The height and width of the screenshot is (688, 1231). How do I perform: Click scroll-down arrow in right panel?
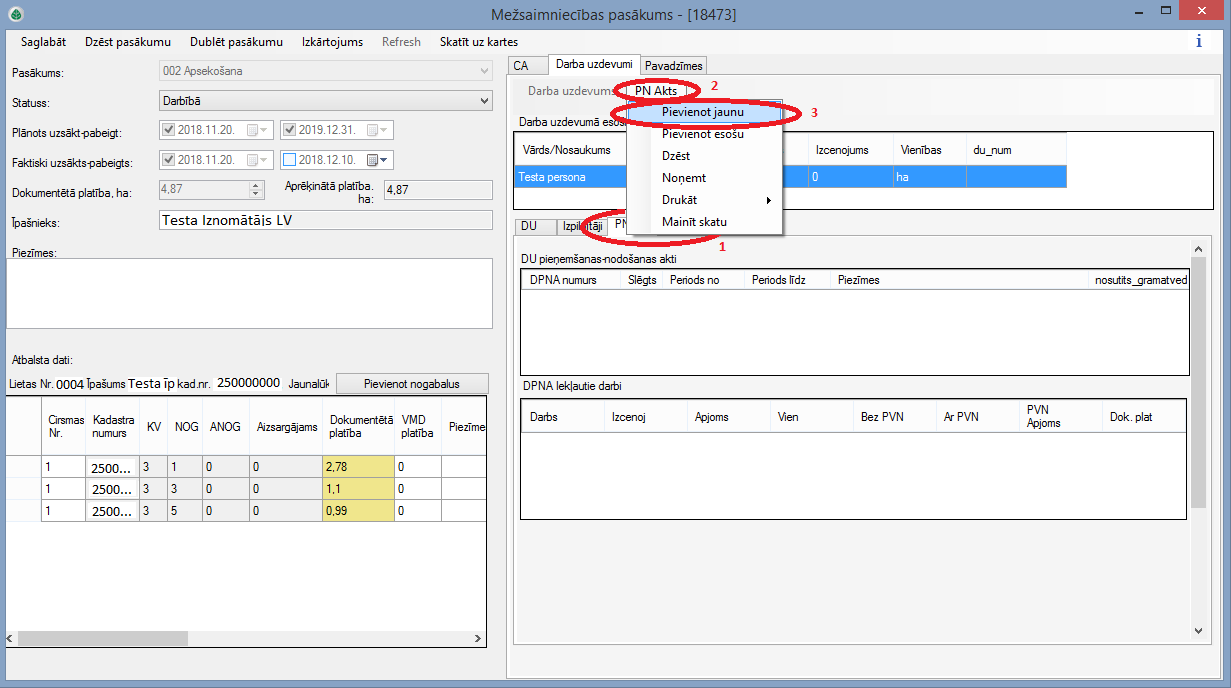pyautogui.click(x=1199, y=630)
